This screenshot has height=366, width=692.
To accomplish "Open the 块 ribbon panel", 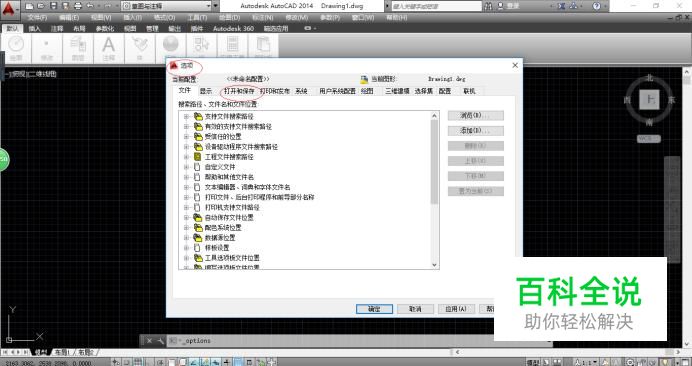I will tap(139, 49).
